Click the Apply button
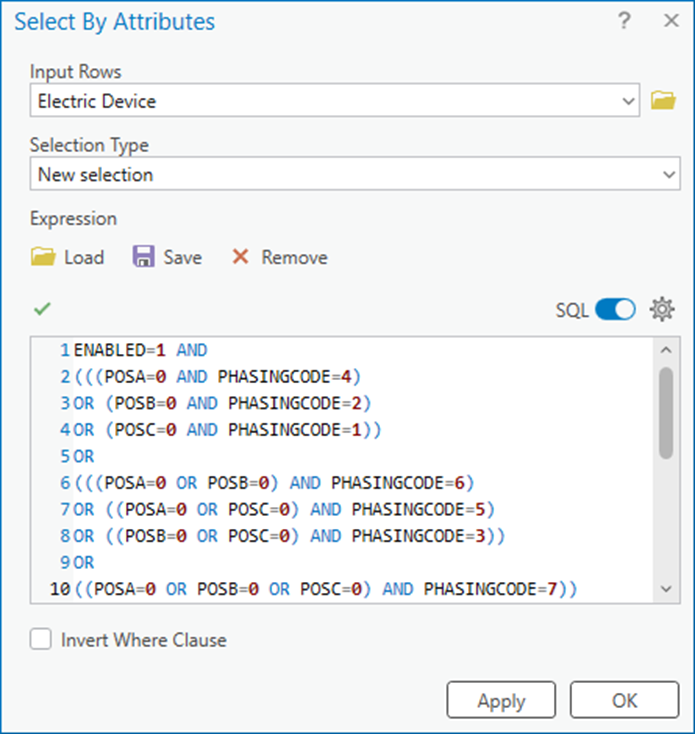 pyautogui.click(x=501, y=700)
